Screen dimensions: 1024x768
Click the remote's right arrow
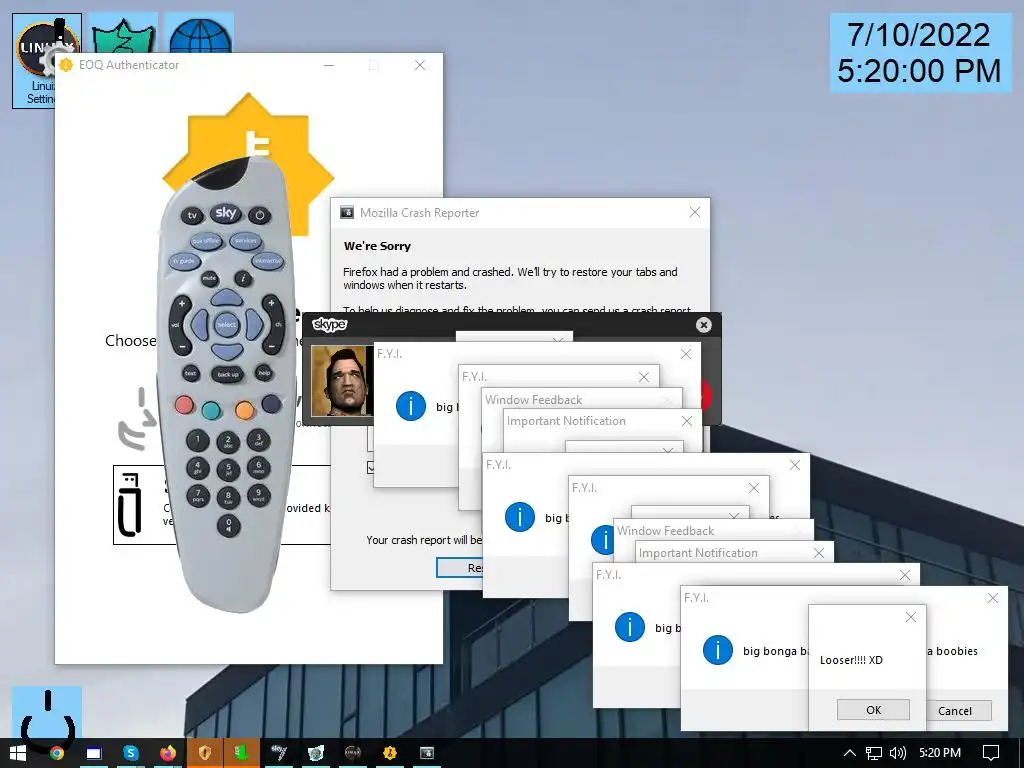[255, 325]
